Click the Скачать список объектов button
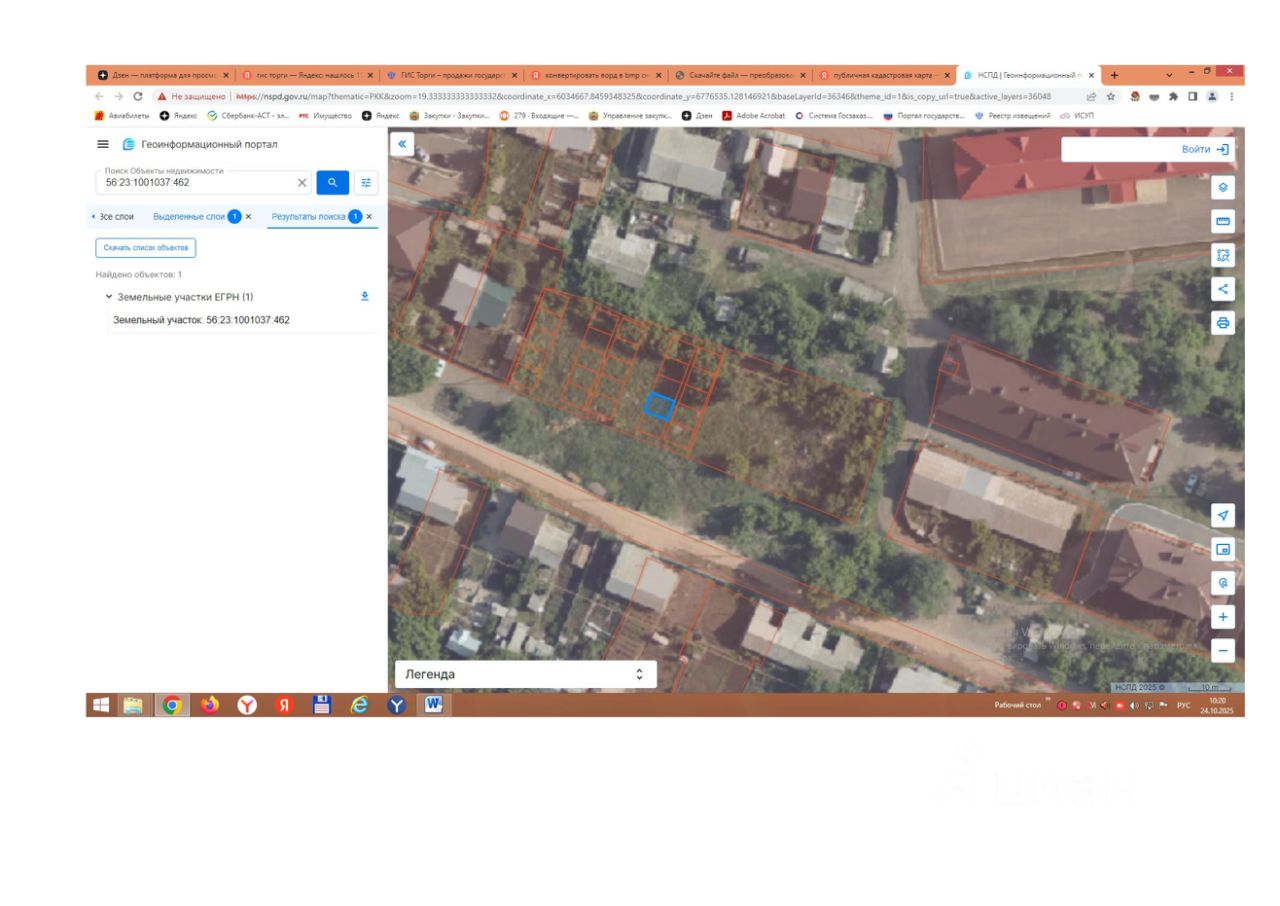This screenshot has width=1280, height=906. (146, 248)
